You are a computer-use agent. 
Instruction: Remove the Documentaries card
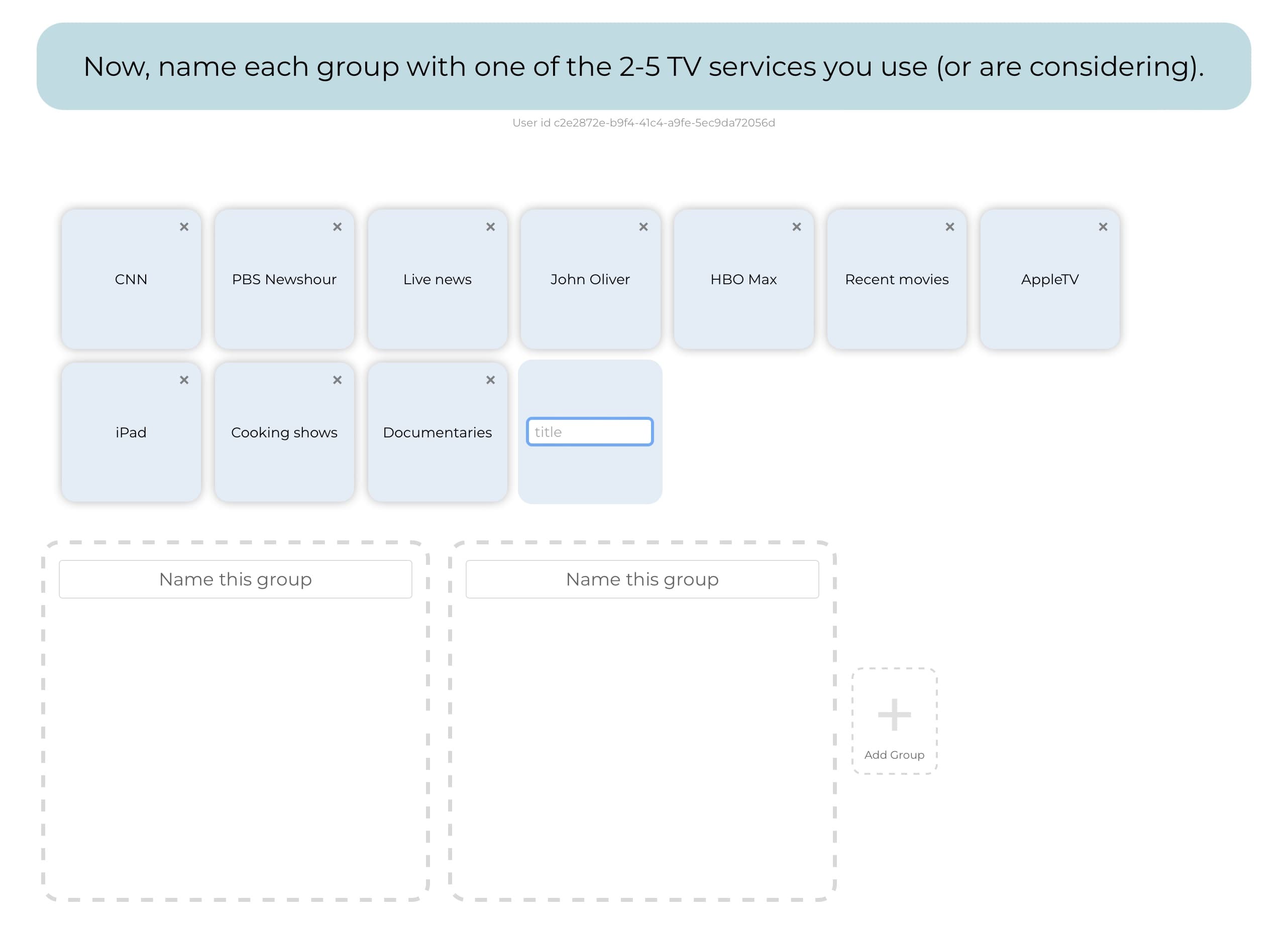(491, 380)
